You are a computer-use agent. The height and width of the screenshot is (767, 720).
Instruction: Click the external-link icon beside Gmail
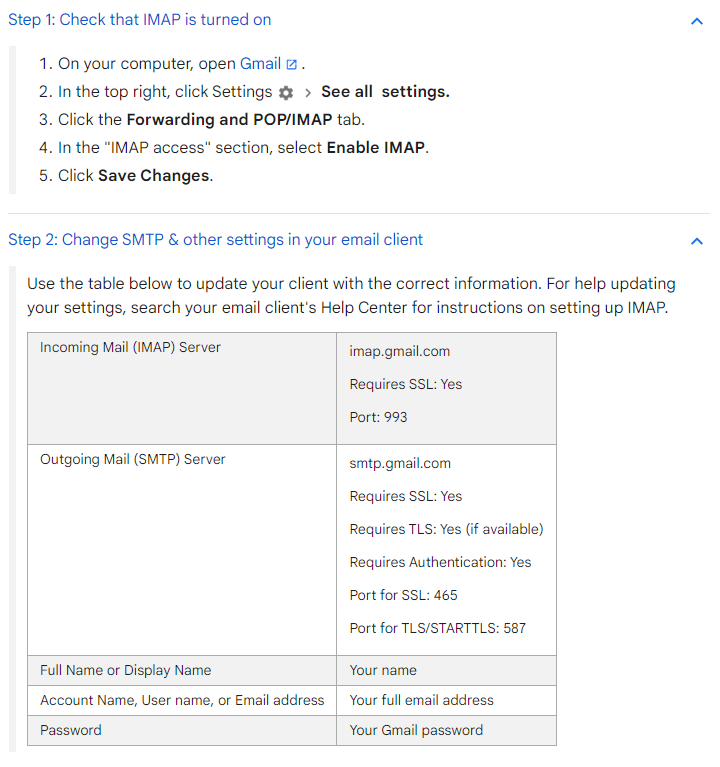tap(292, 65)
